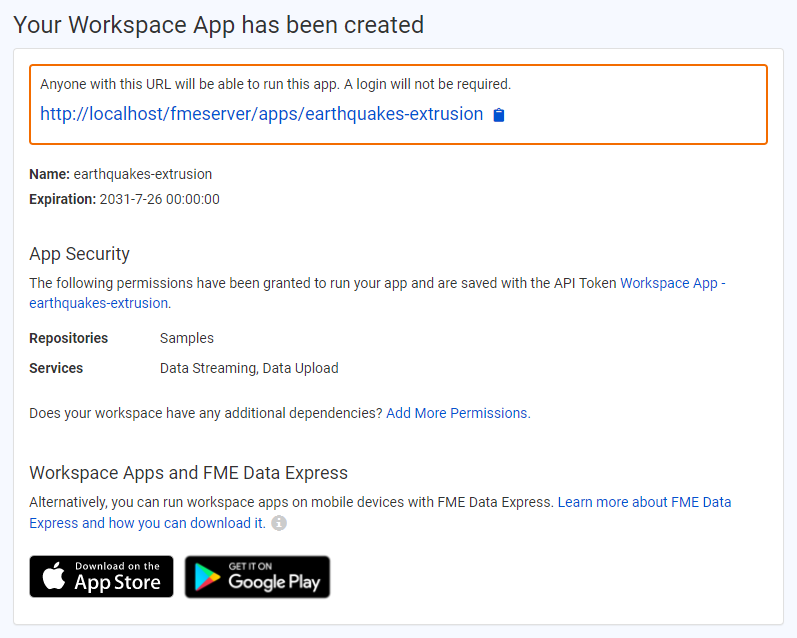Open the localhost earthquakes-extrusion app URL

tap(261, 114)
